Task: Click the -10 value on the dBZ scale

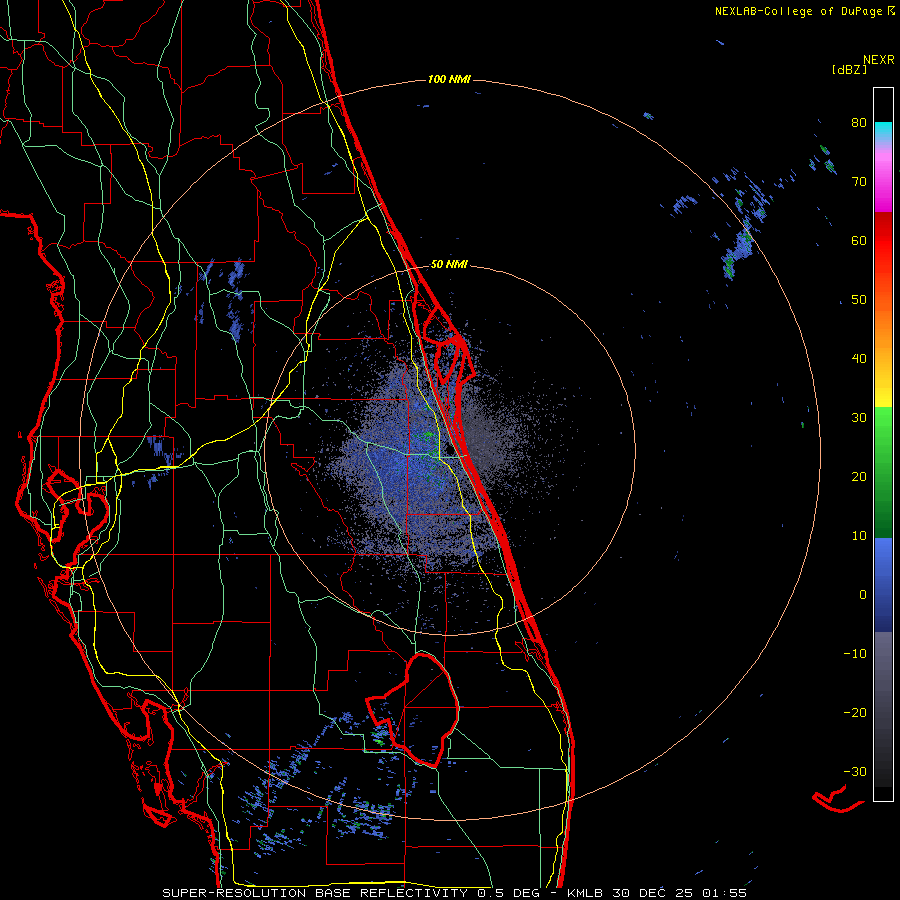Action: coord(855,654)
